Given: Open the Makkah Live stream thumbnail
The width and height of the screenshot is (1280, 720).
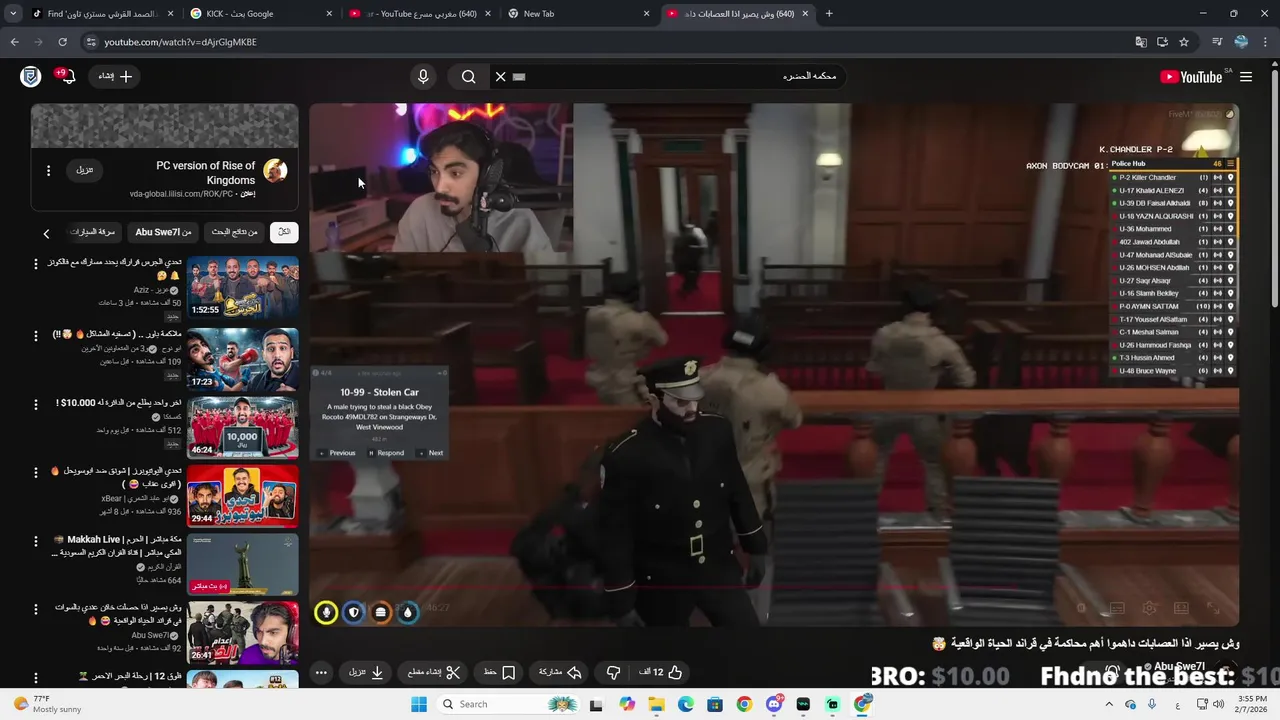Looking at the screenshot, I should tap(242, 565).
